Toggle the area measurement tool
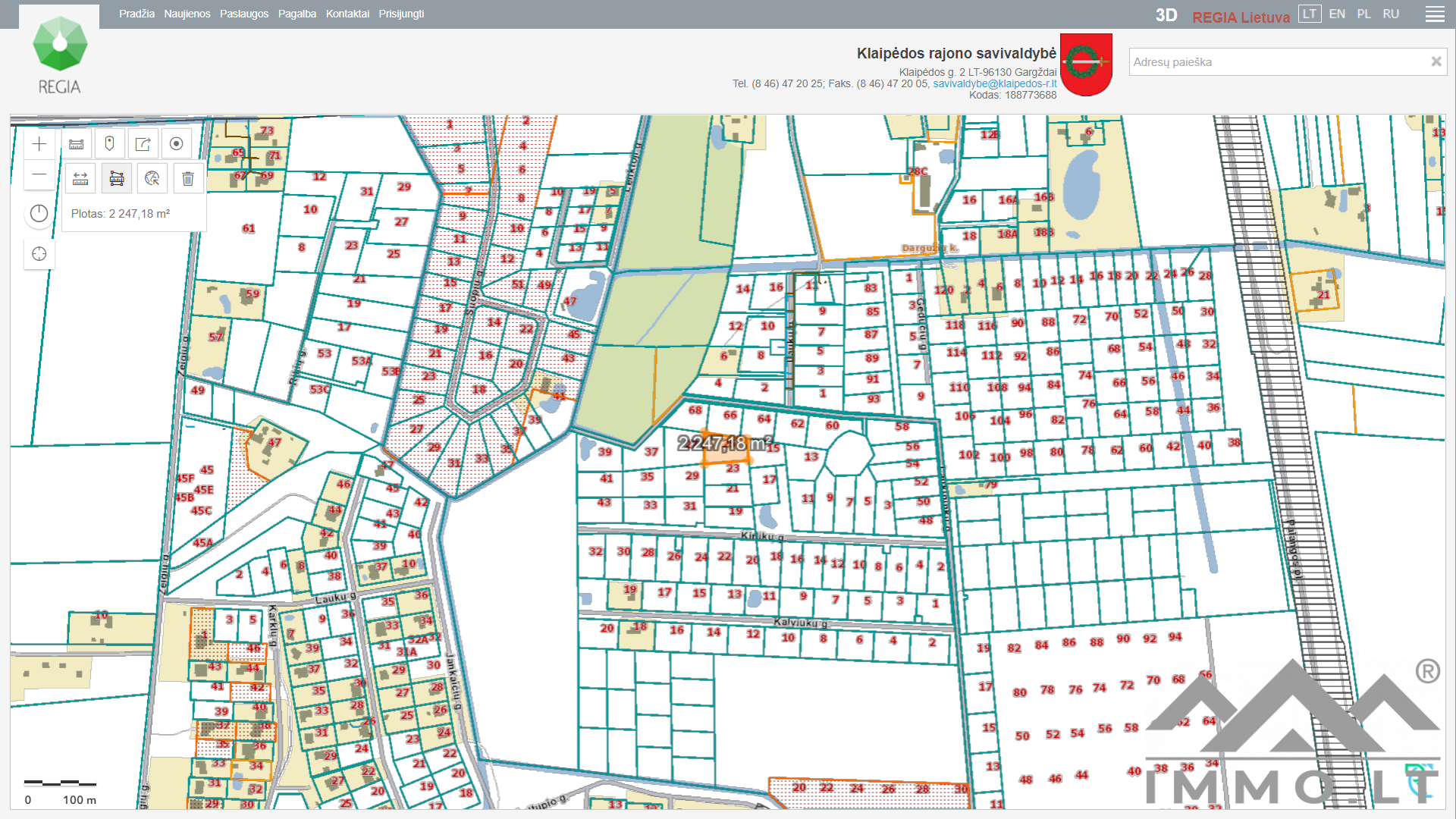The image size is (1456, 819). pos(117,179)
